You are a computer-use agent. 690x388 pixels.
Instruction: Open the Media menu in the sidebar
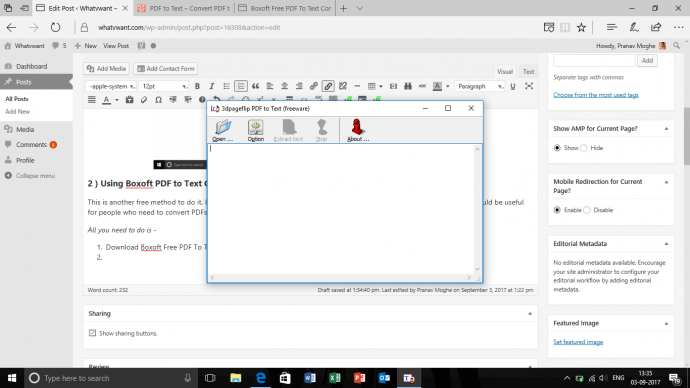pos(25,129)
